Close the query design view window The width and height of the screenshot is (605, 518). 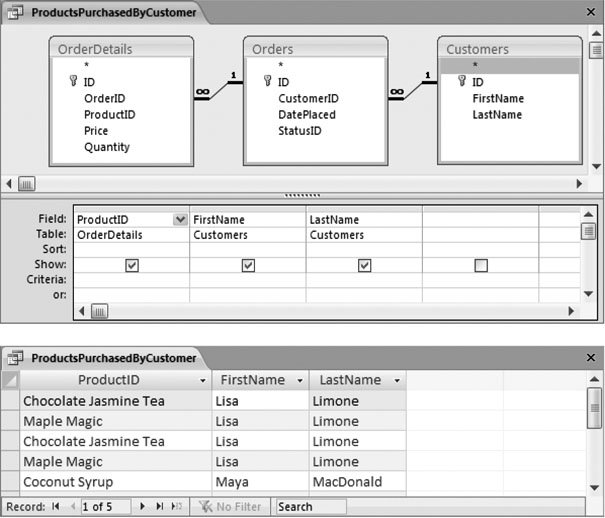pos(591,12)
